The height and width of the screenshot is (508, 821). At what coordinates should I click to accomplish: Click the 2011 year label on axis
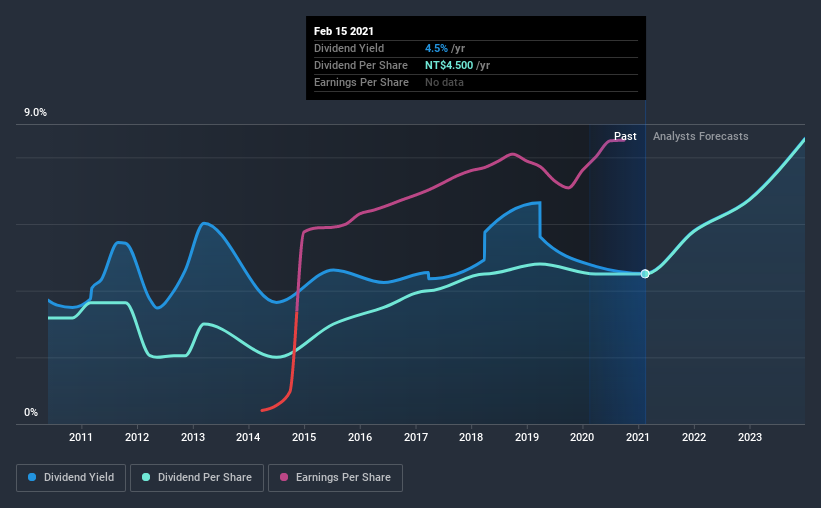coord(81,437)
